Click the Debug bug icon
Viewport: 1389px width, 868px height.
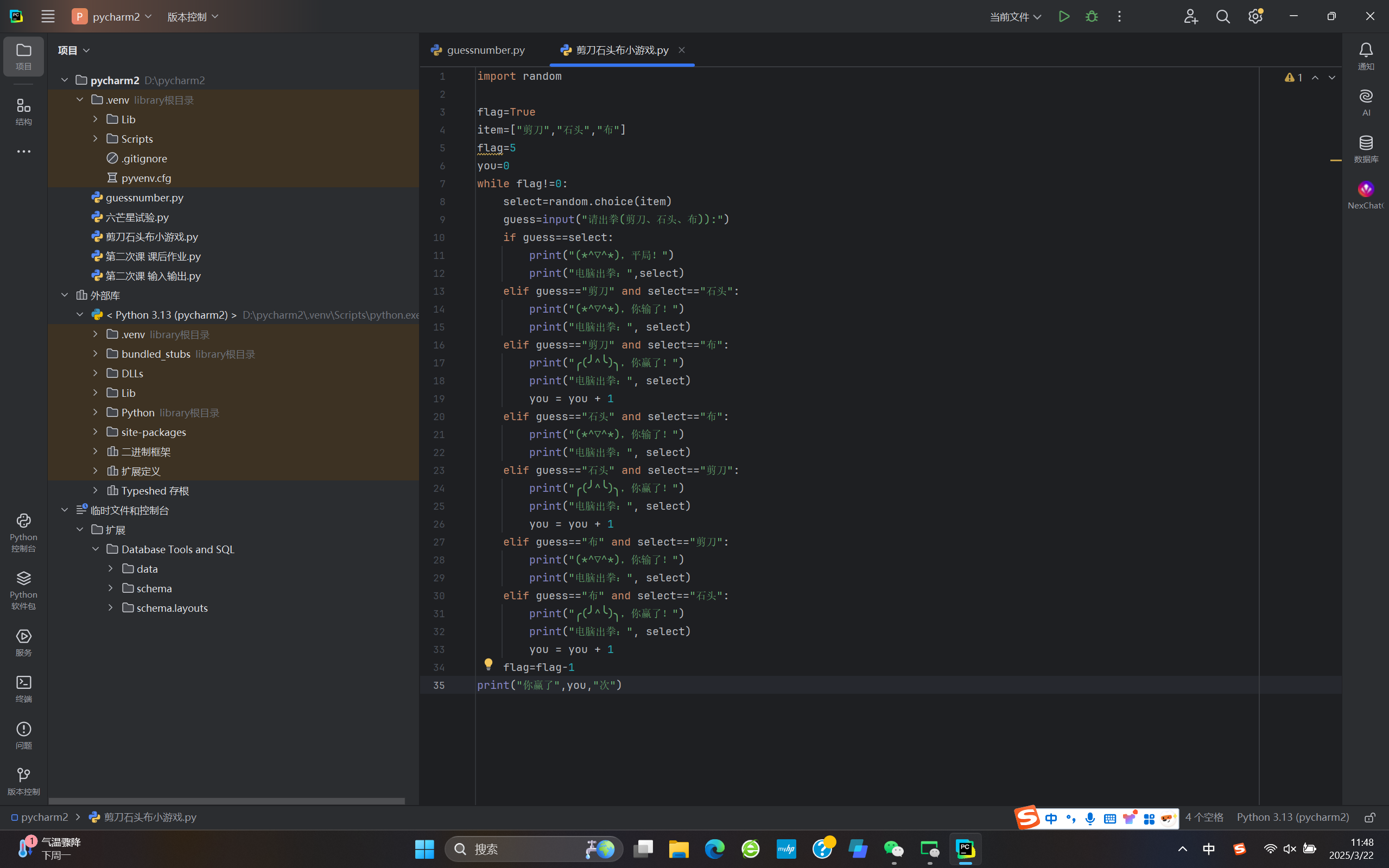coord(1091,17)
